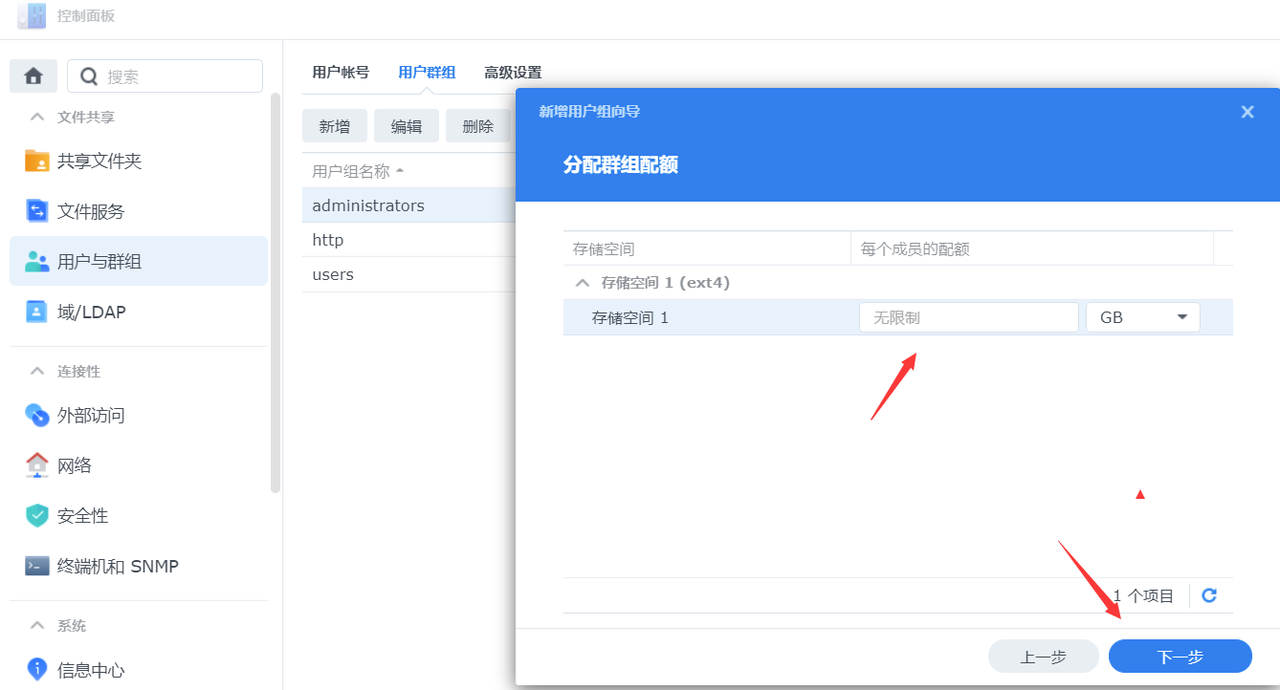Click the 下一步 (Next) button

[1180, 657]
